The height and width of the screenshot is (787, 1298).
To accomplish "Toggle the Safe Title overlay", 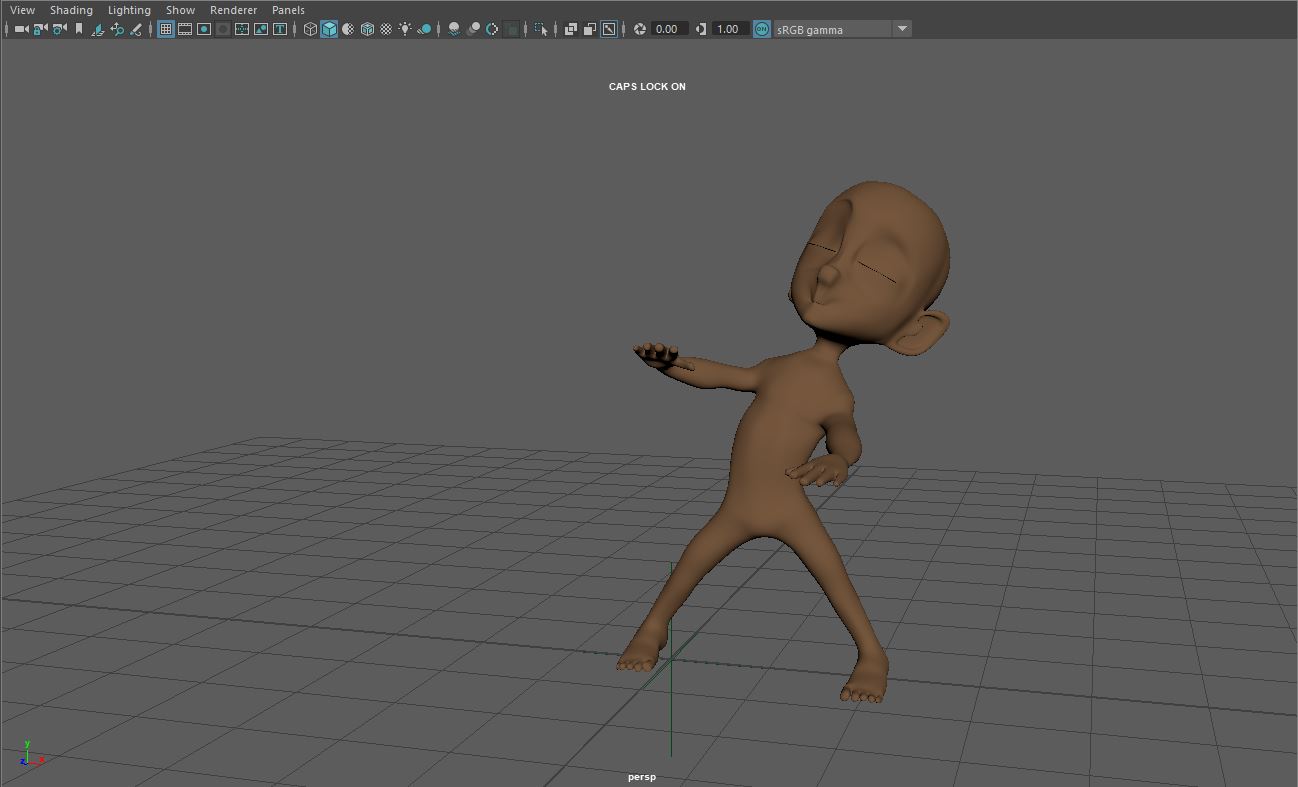I will (280, 29).
